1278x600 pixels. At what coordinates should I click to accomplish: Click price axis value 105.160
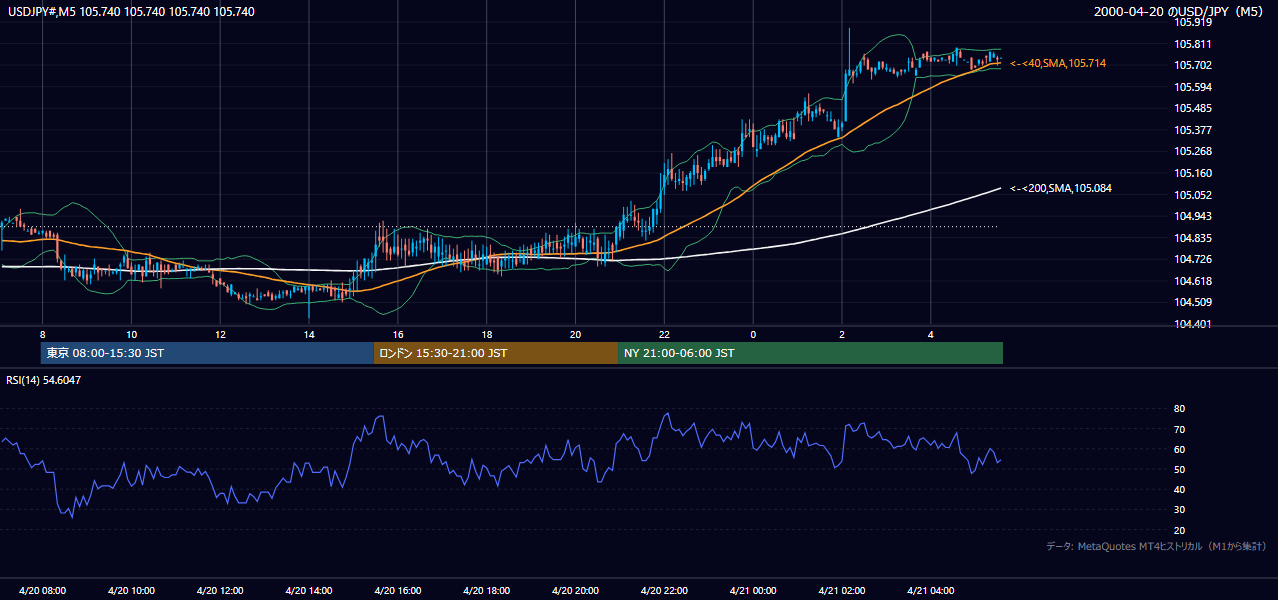point(1192,173)
